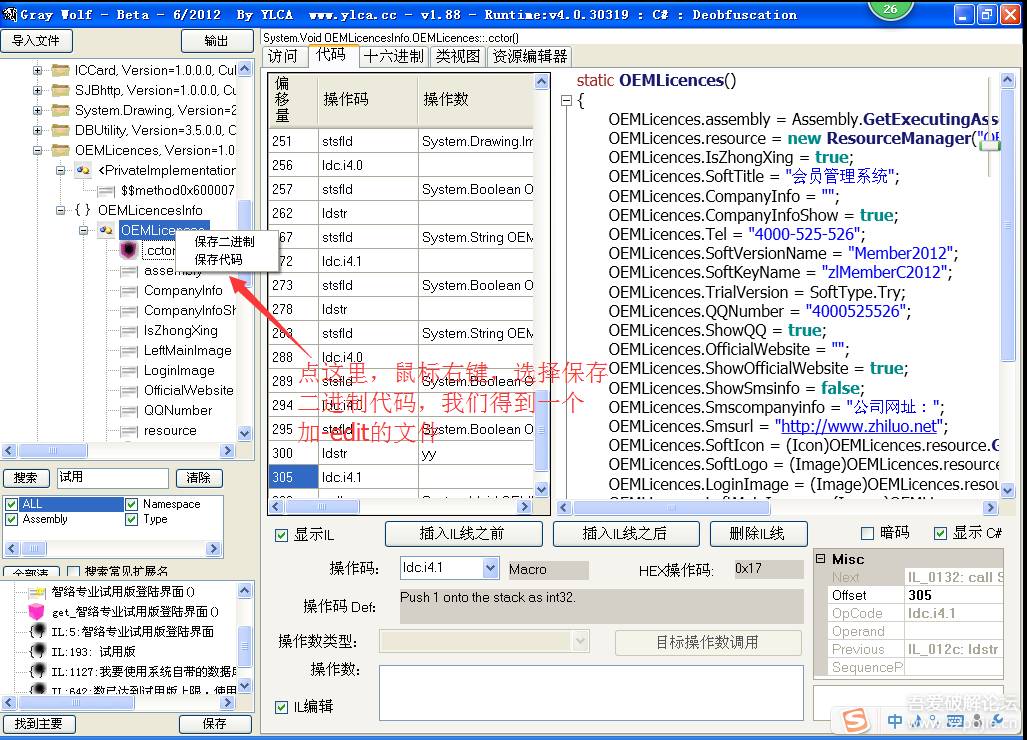Click the namespace braces icon beside OEMLicencesInfo
The height and width of the screenshot is (740, 1027).
tap(82, 210)
